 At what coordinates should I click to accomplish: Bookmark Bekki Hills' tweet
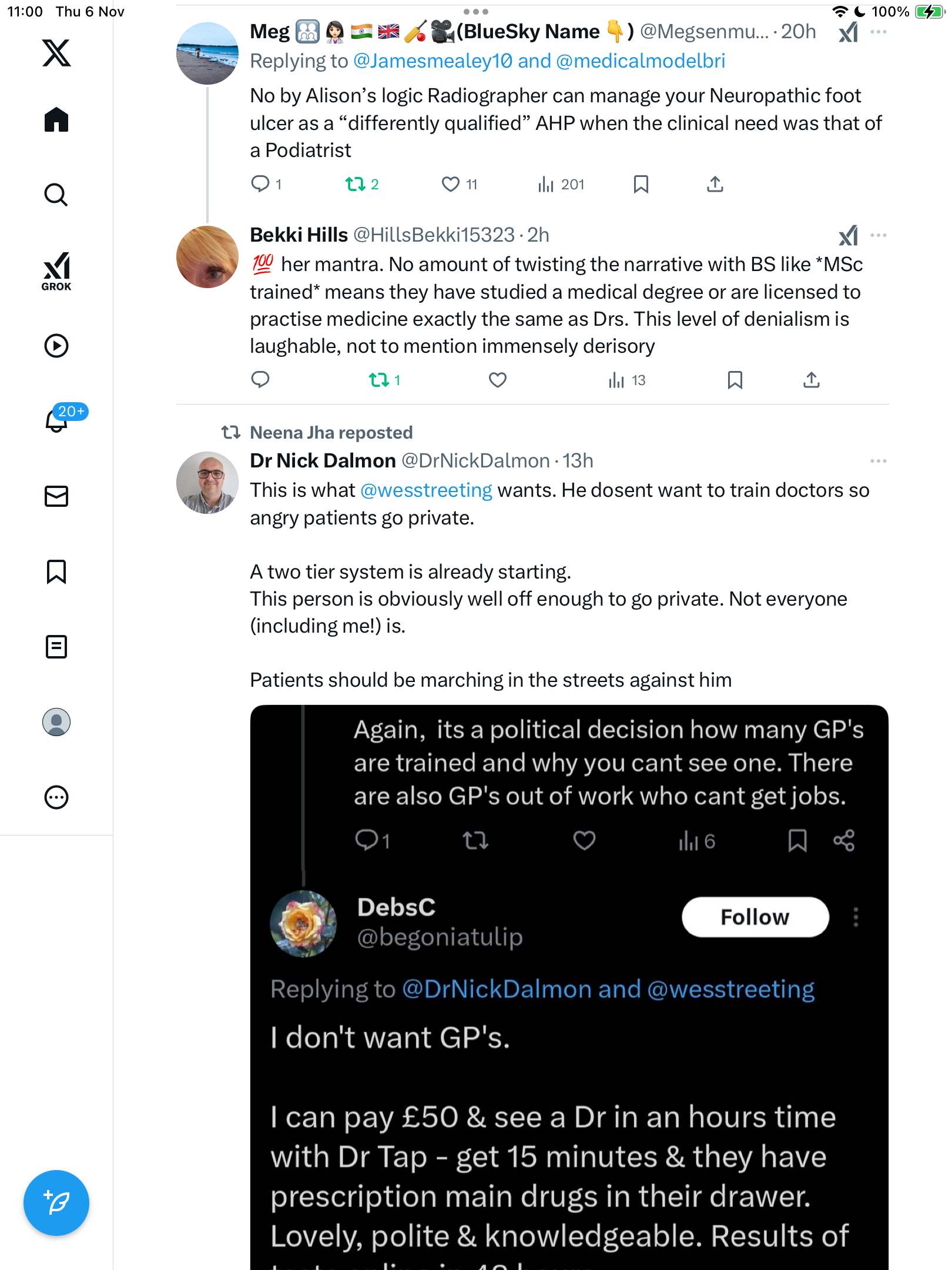735,380
